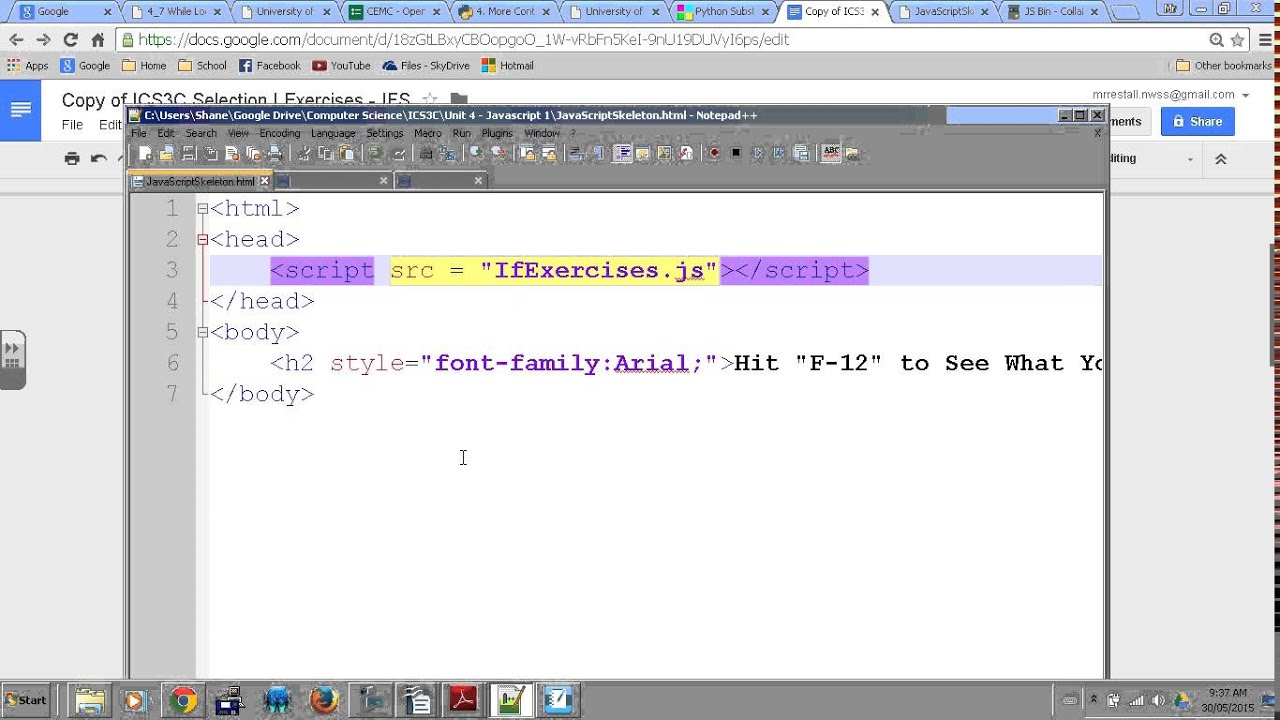Click the Save Recorded Macro icon
The width and height of the screenshot is (1280, 720).
coord(801,153)
